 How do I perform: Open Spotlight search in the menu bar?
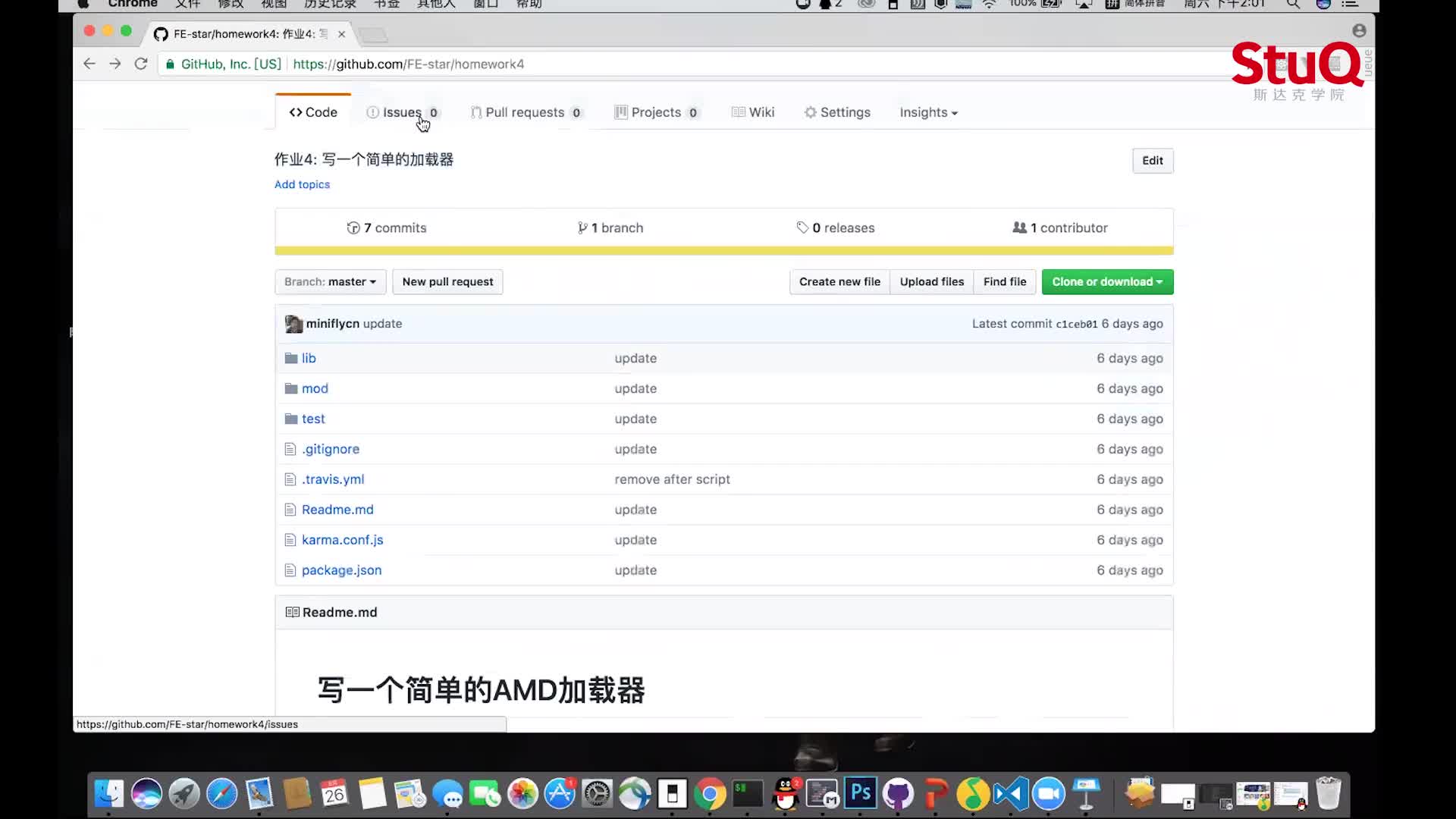pos(1293,4)
